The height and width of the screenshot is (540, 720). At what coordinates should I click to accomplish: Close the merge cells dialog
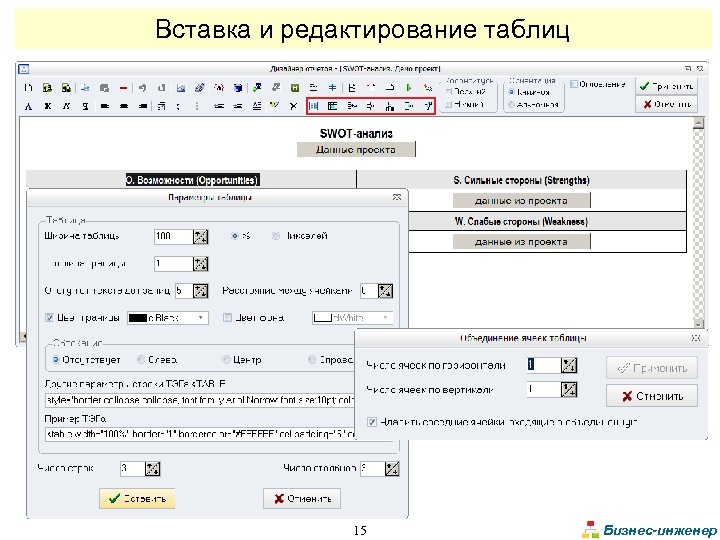[696, 338]
